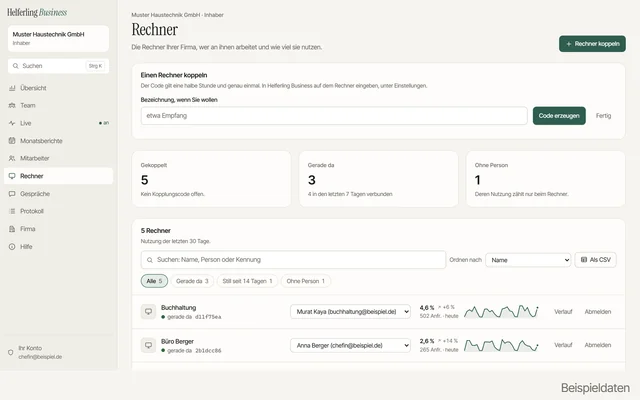Click the plus icon on Rechner koppeln
Viewport: 640px width, 400px height.
pos(569,44)
